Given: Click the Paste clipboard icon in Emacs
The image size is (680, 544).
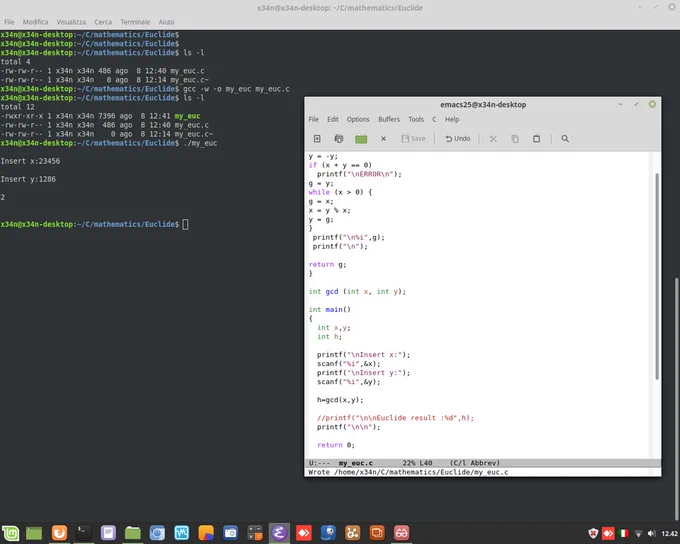Looking at the screenshot, I should tap(536, 139).
